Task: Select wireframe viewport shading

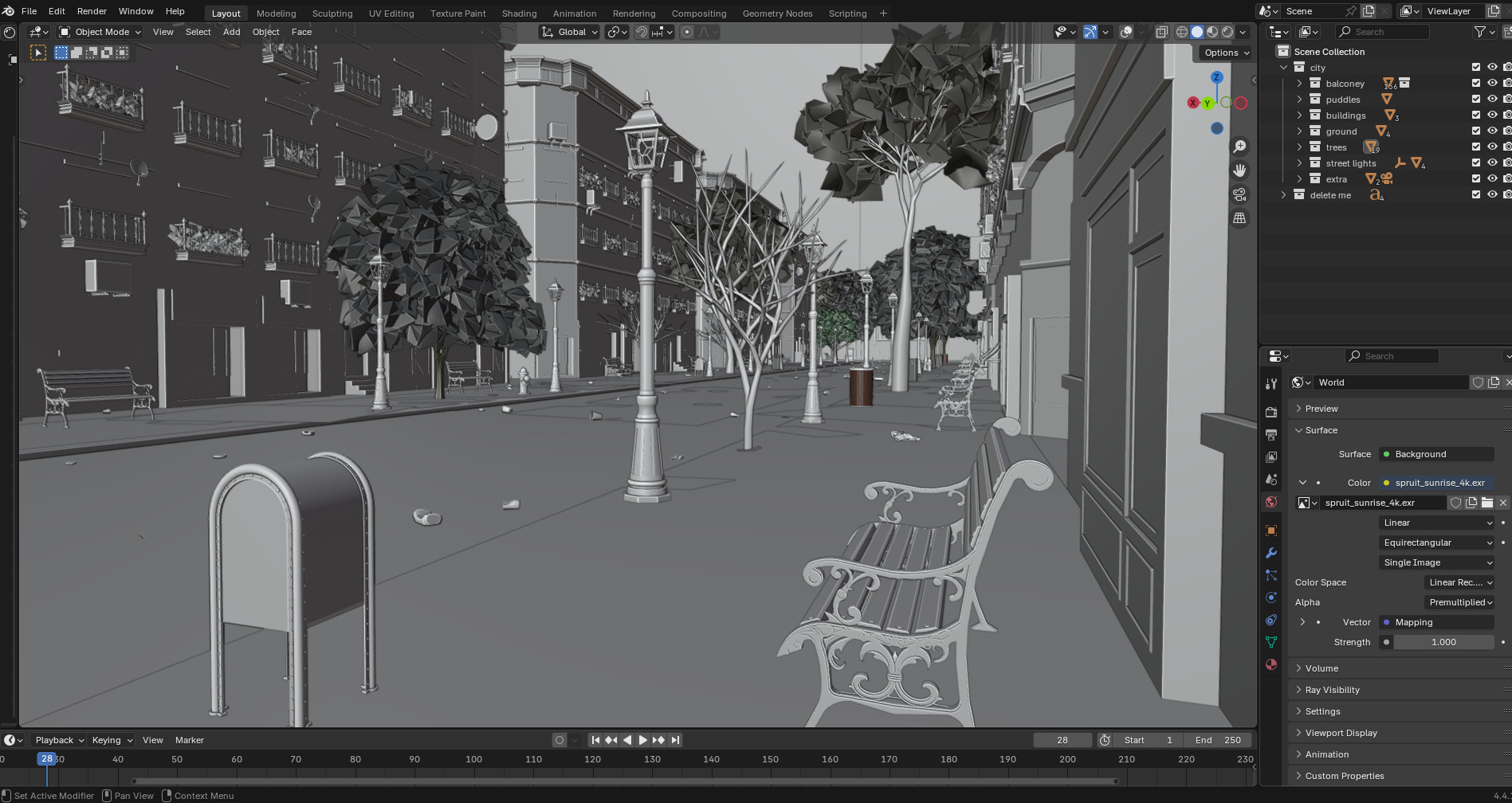Action: [1182, 32]
